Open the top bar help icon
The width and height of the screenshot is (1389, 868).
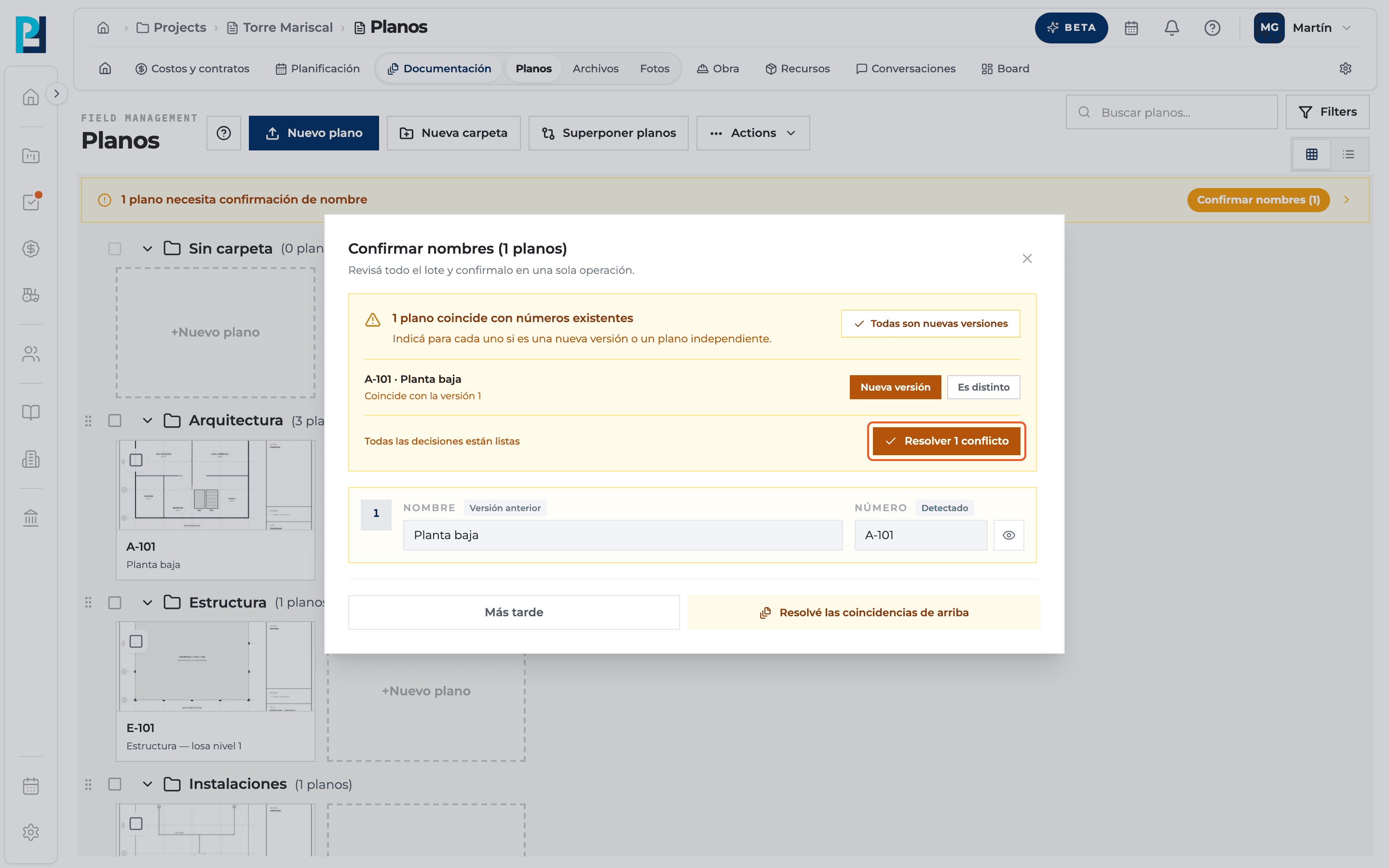point(1212,27)
